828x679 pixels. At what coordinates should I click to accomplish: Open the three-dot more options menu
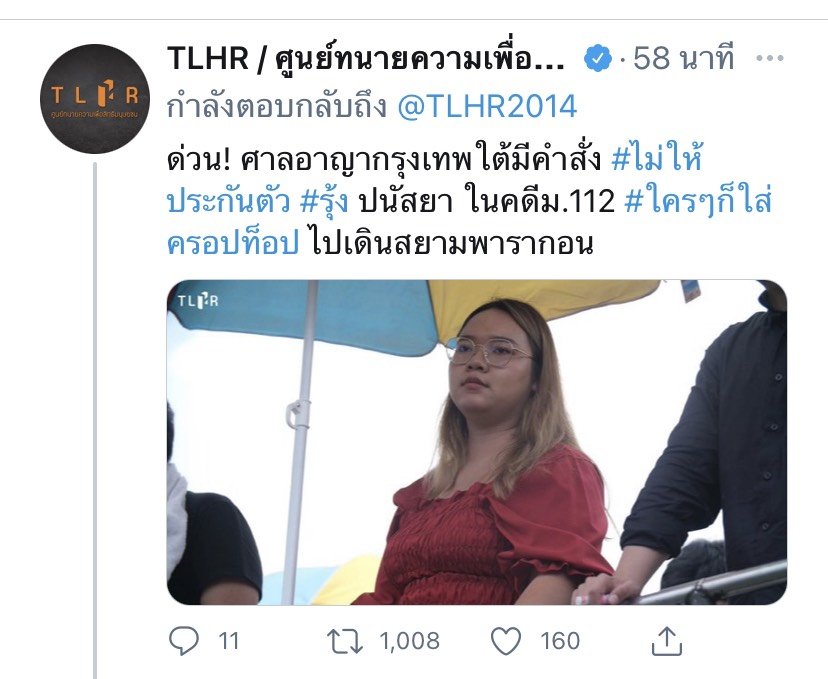[769, 58]
